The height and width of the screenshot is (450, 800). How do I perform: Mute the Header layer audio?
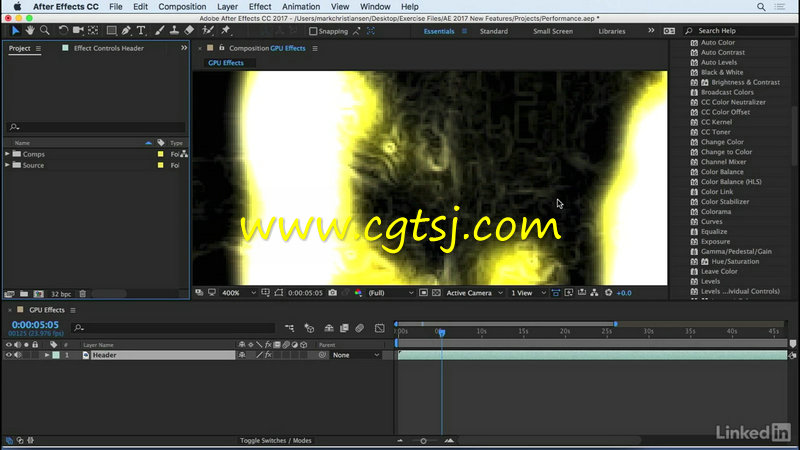click(18, 355)
